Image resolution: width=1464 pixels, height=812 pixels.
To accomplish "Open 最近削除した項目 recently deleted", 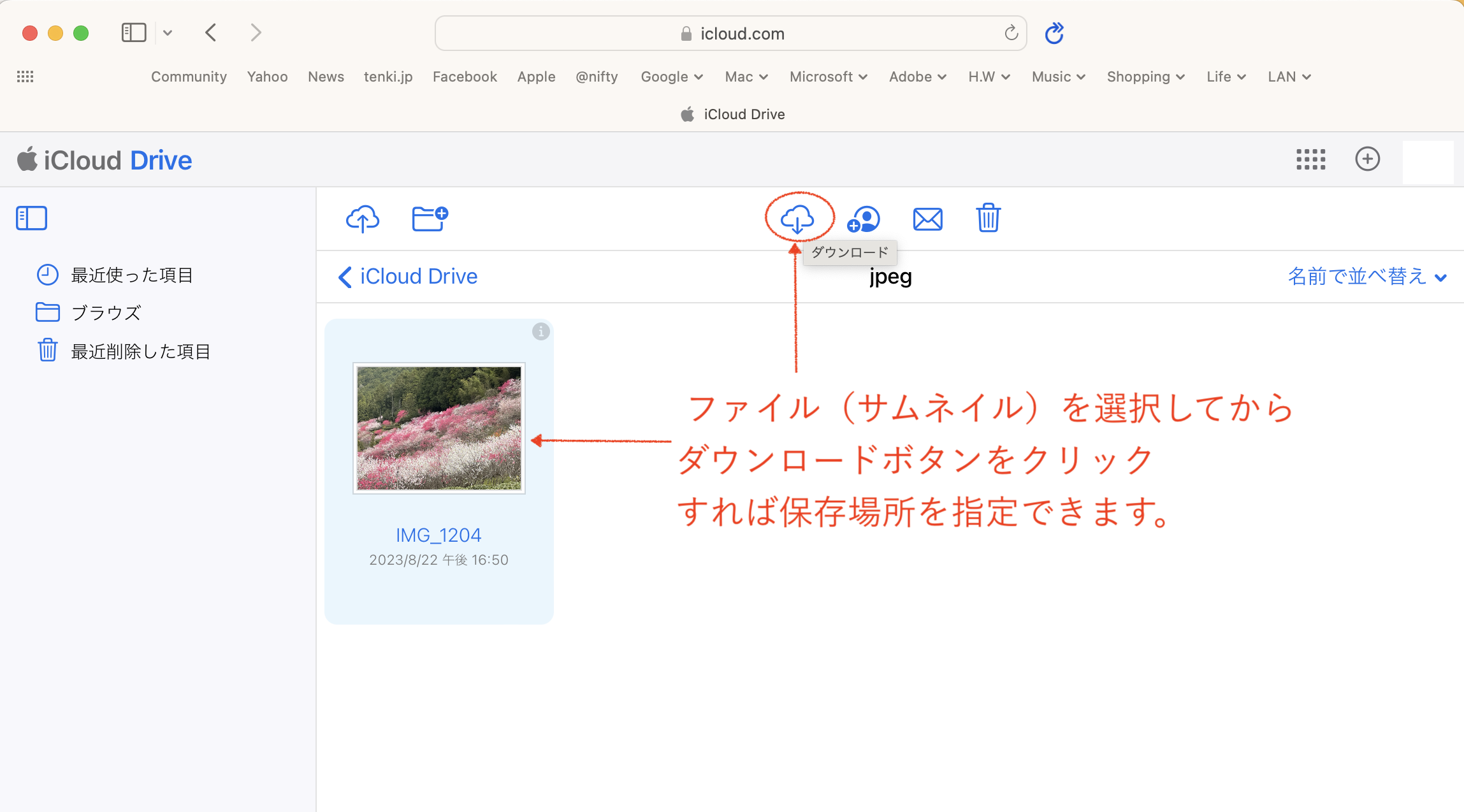I will 140,351.
